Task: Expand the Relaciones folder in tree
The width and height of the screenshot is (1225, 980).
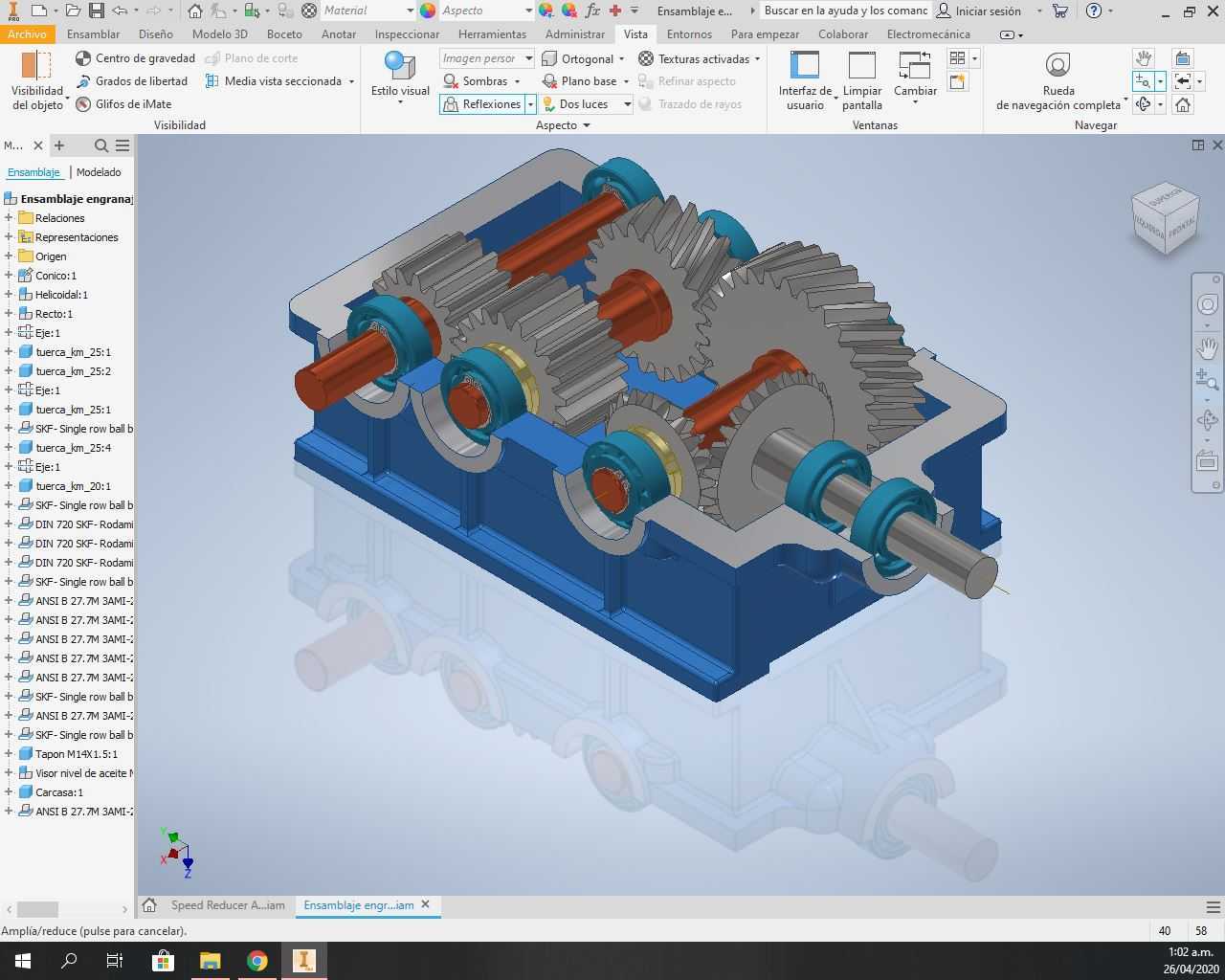Action: coord(9,218)
